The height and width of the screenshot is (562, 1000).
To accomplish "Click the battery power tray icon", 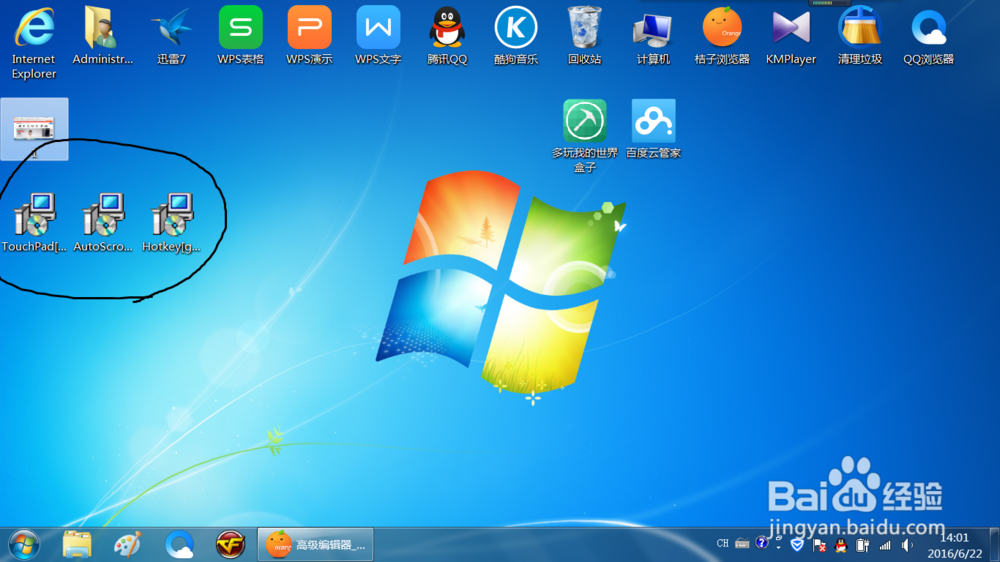I will pos(862,545).
